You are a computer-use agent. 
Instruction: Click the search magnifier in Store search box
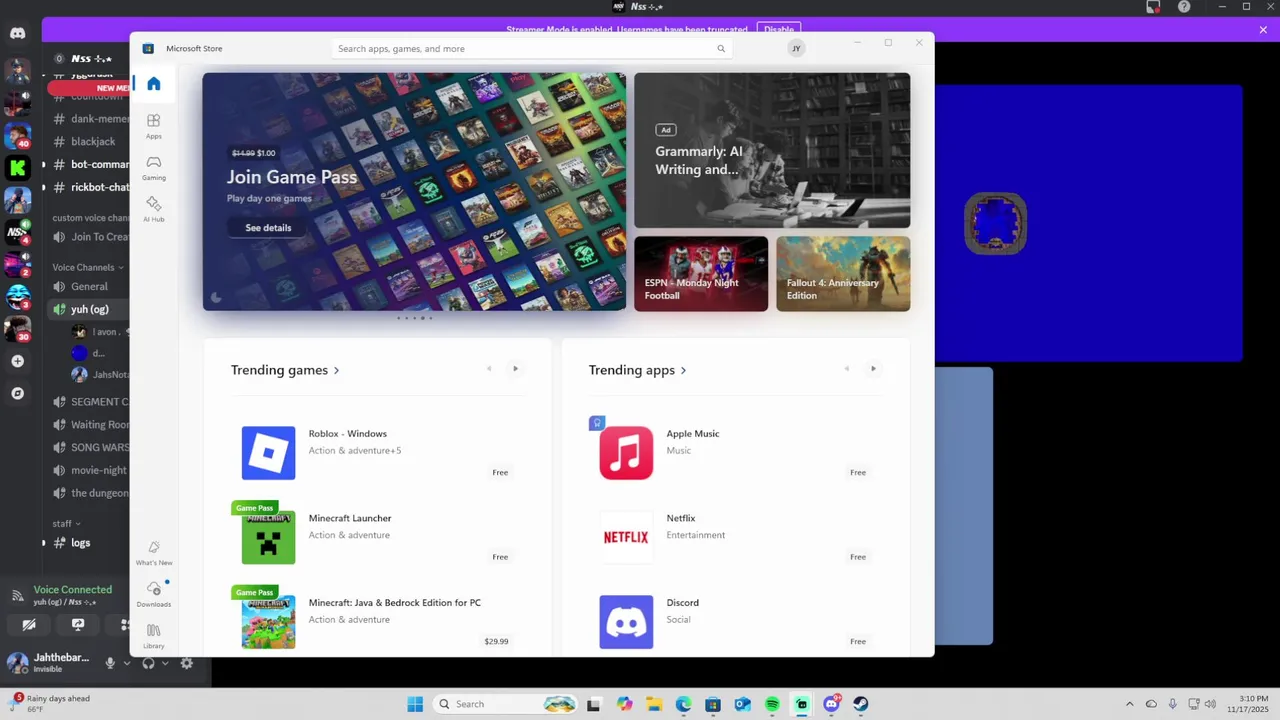tap(721, 48)
